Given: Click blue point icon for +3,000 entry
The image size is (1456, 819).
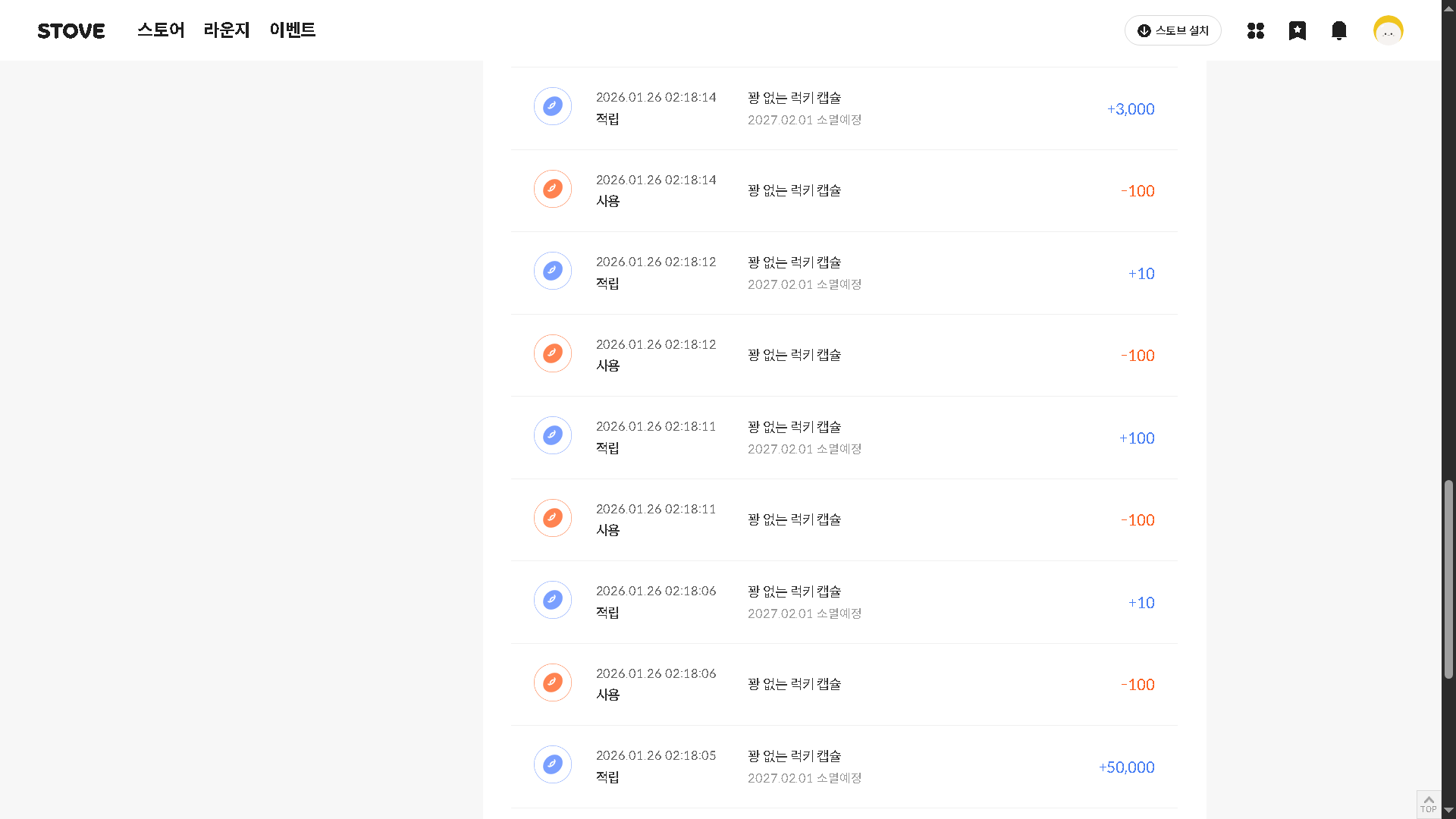Looking at the screenshot, I should click(x=553, y=106).
